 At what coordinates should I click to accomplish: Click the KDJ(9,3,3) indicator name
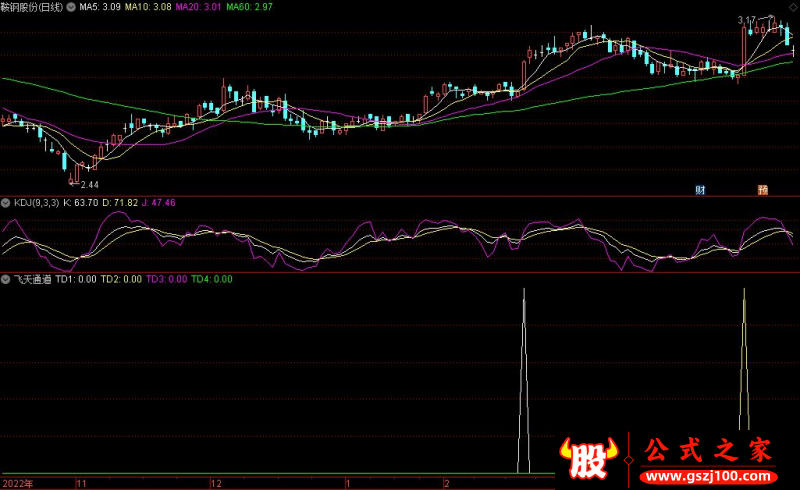36,202
